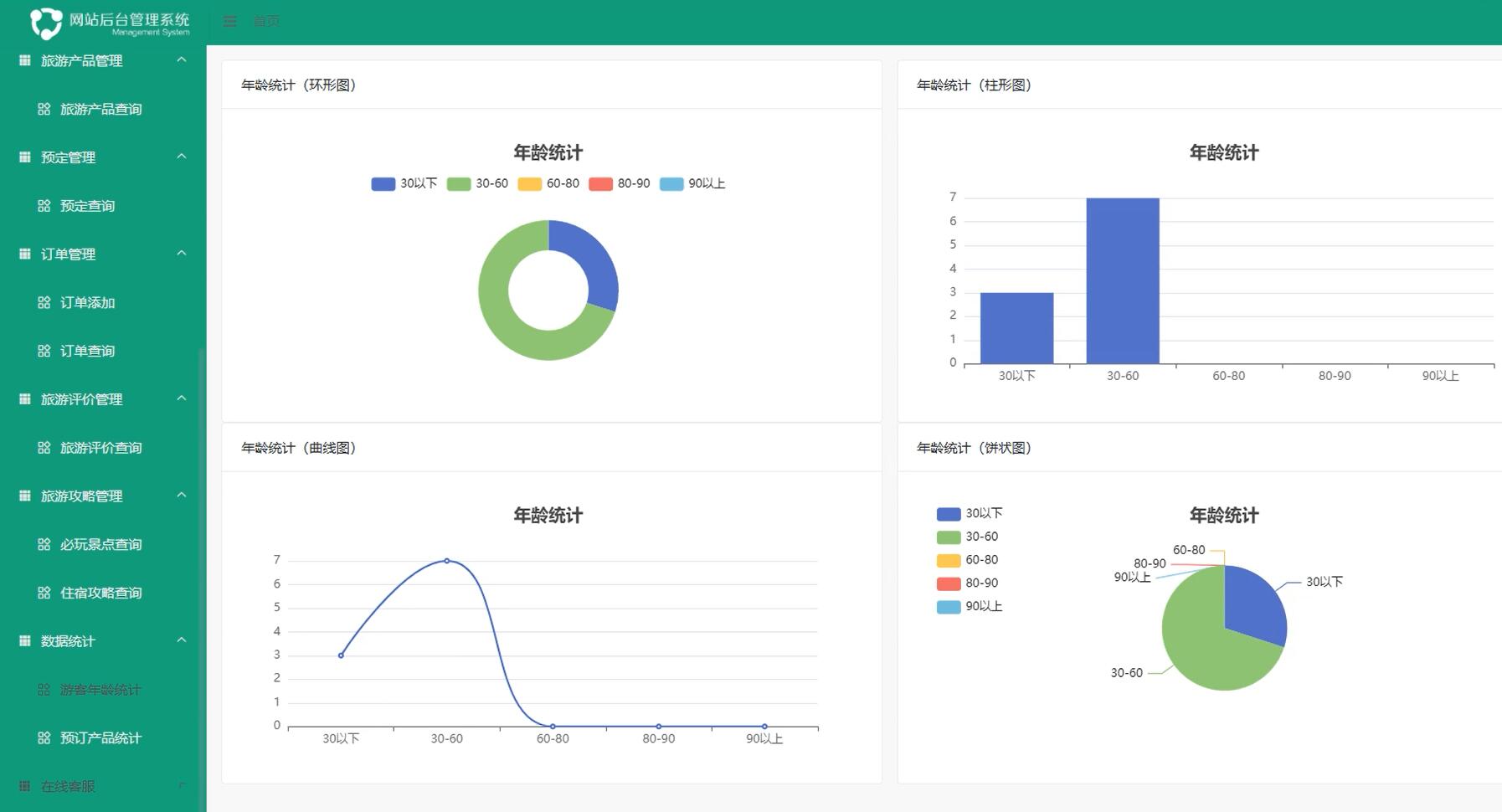Click the icon next to 游客年龄统计

[44, 689]
